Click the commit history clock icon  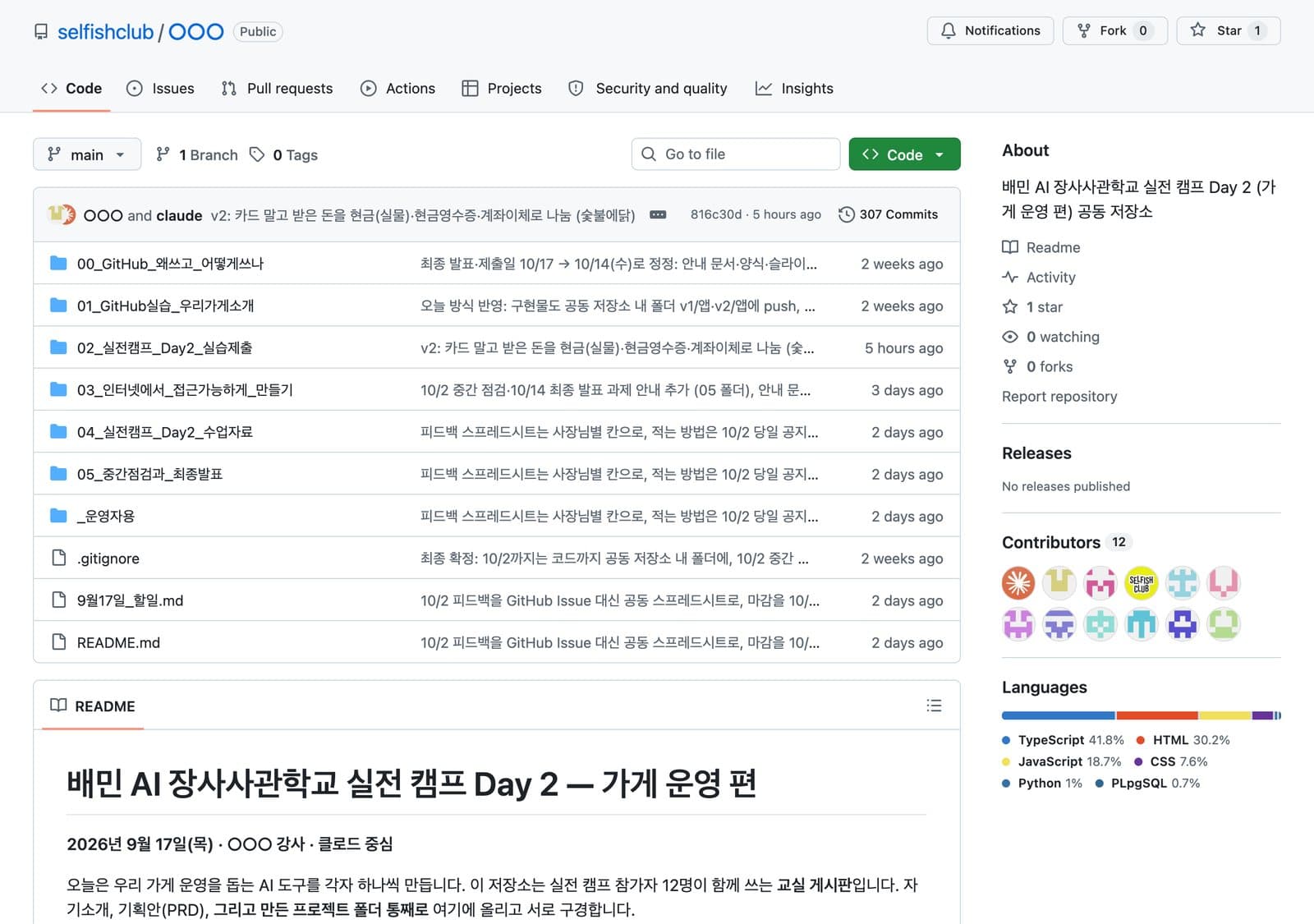click(x=846, y=214)
